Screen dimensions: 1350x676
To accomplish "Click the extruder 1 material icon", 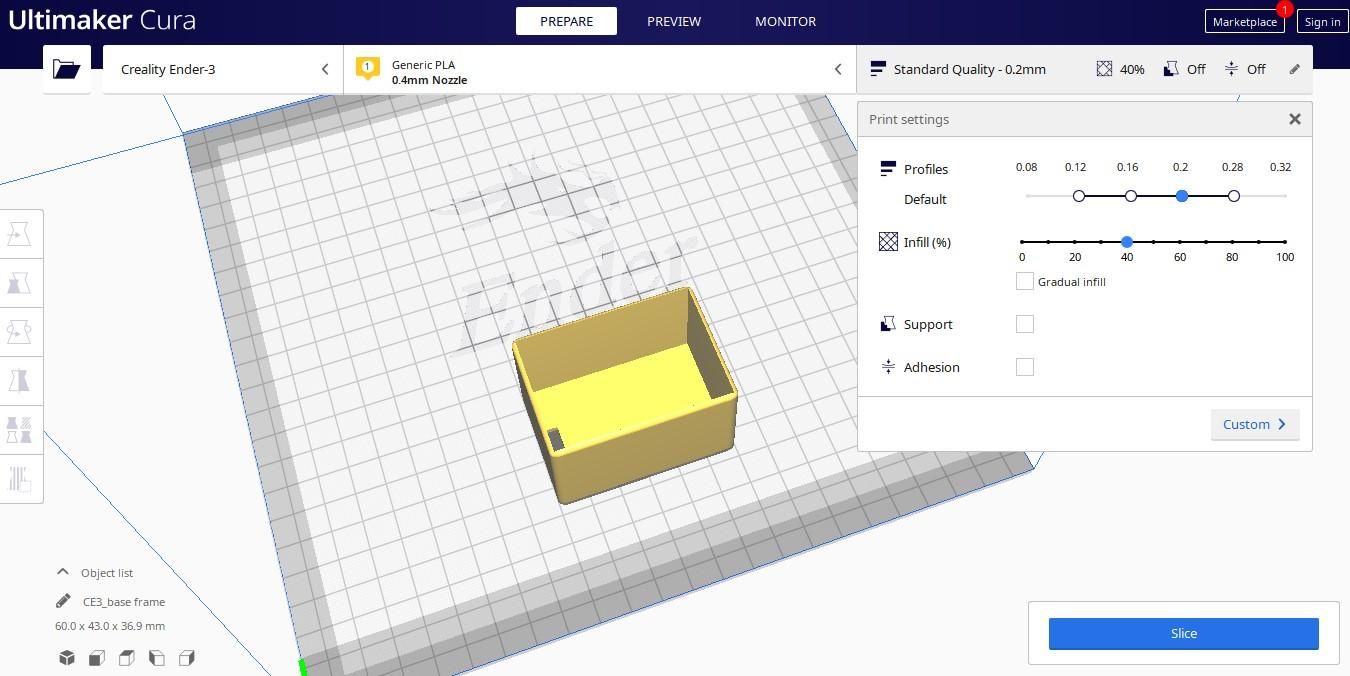I will pyautogui.click(x=367, y=68).
